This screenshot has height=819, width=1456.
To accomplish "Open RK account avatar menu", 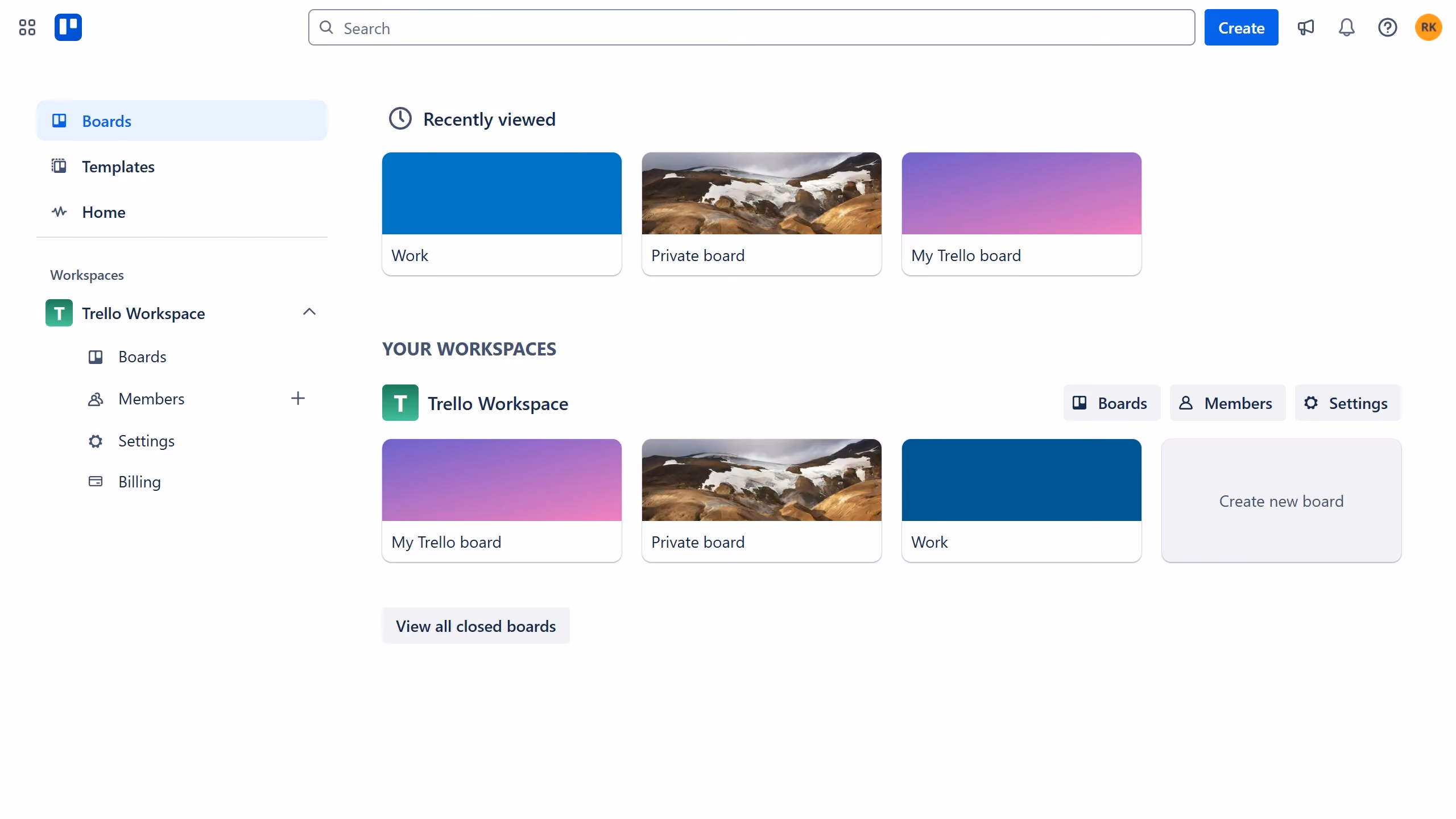I will 1428,27.
